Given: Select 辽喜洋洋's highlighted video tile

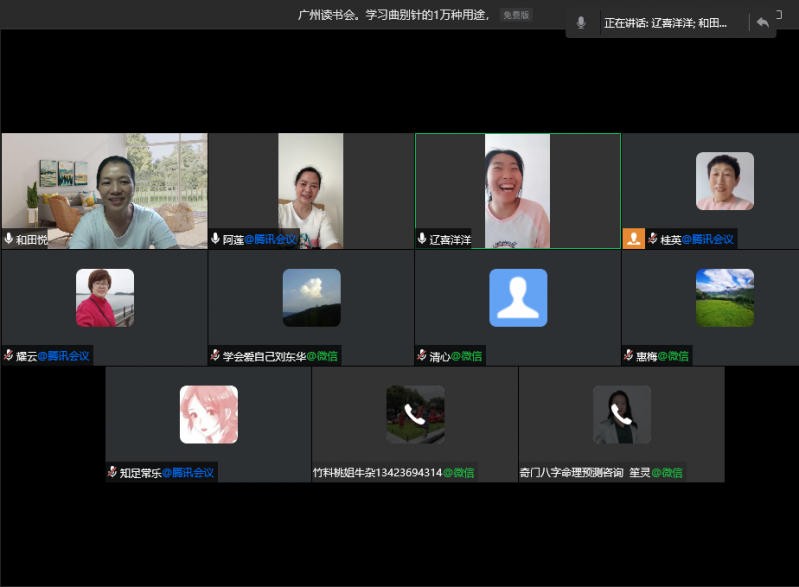Looking at the screenshot, I should (x=517, y=190).
